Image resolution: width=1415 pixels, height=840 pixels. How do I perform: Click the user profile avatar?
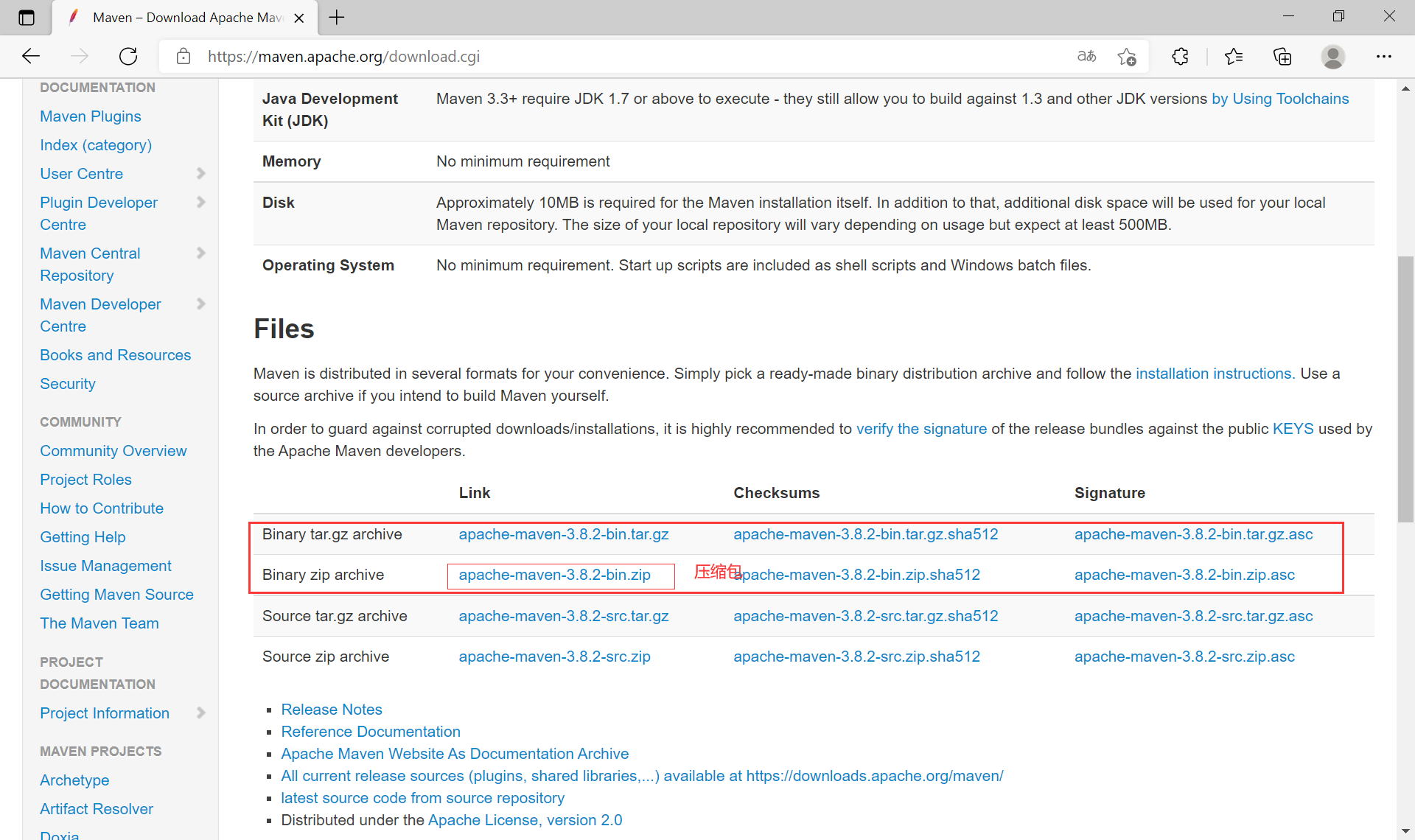click(x=1332, y=56)
